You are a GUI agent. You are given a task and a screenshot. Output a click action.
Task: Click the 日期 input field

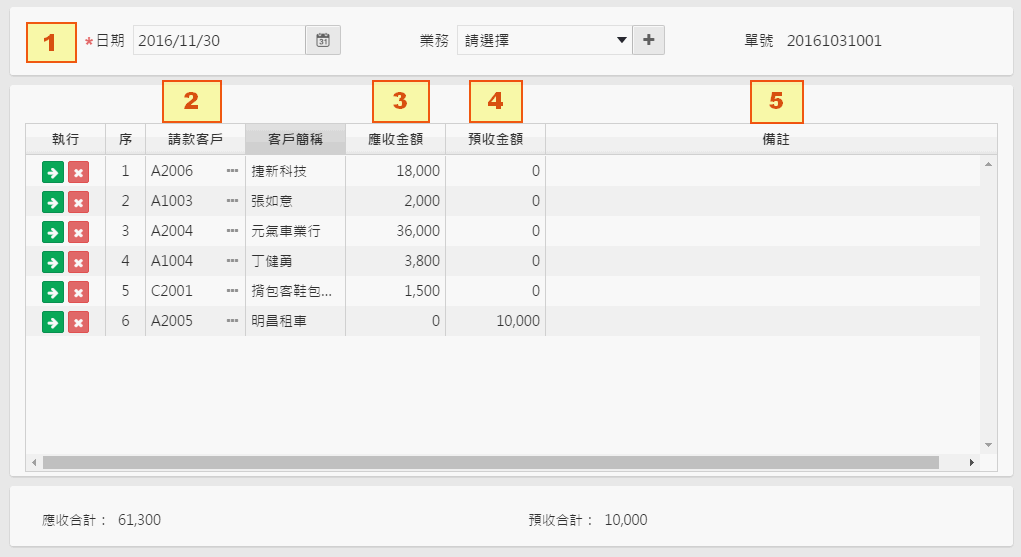pos(219,40)
